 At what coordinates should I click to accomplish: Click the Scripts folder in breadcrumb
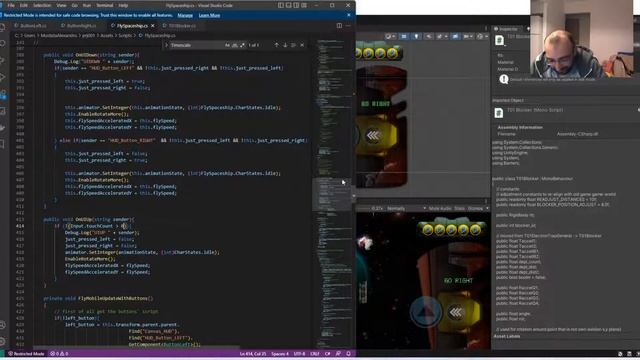coord(125,36)
